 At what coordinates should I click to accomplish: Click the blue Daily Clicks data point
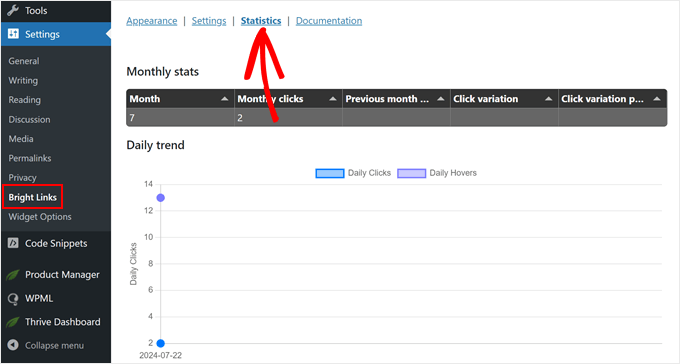click(x=160, y=343)
